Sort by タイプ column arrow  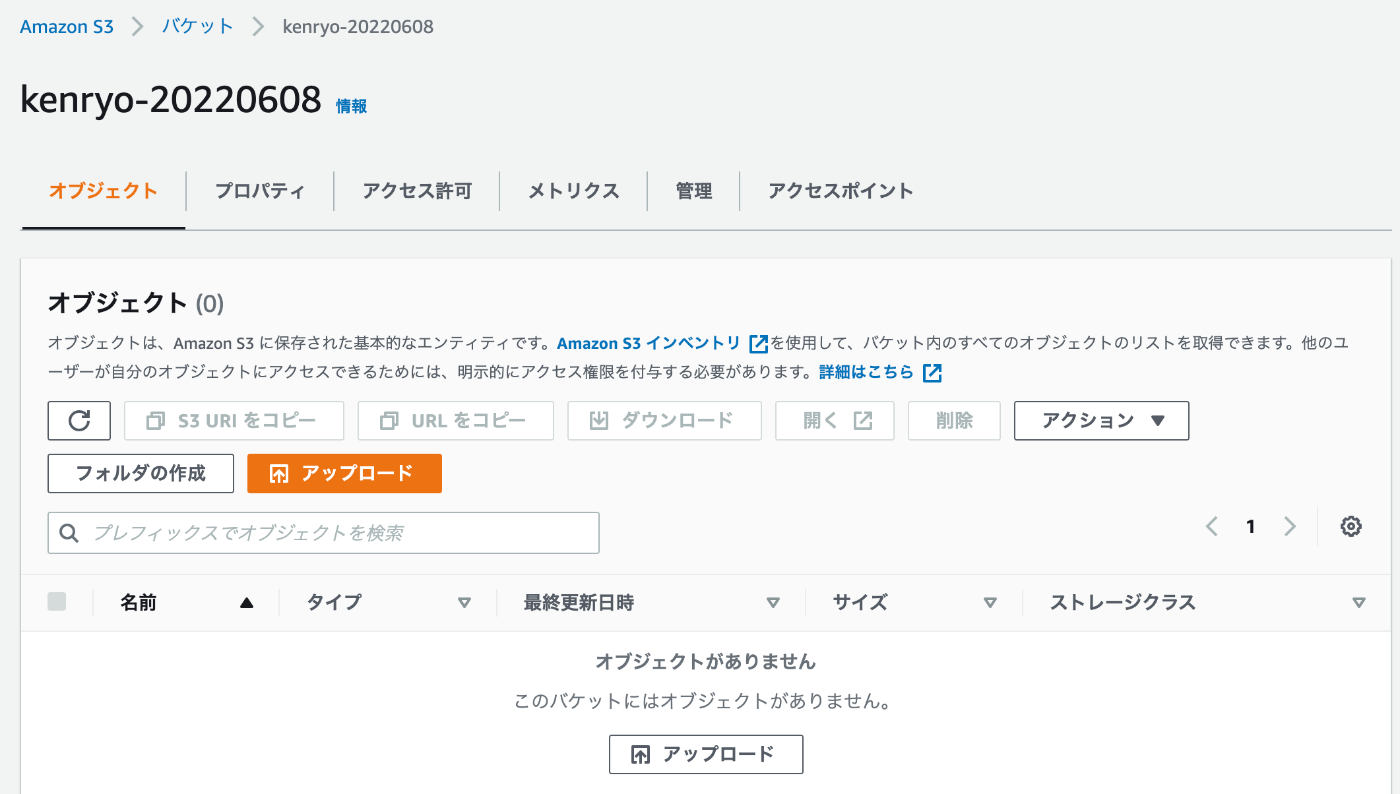coord(464,603)
